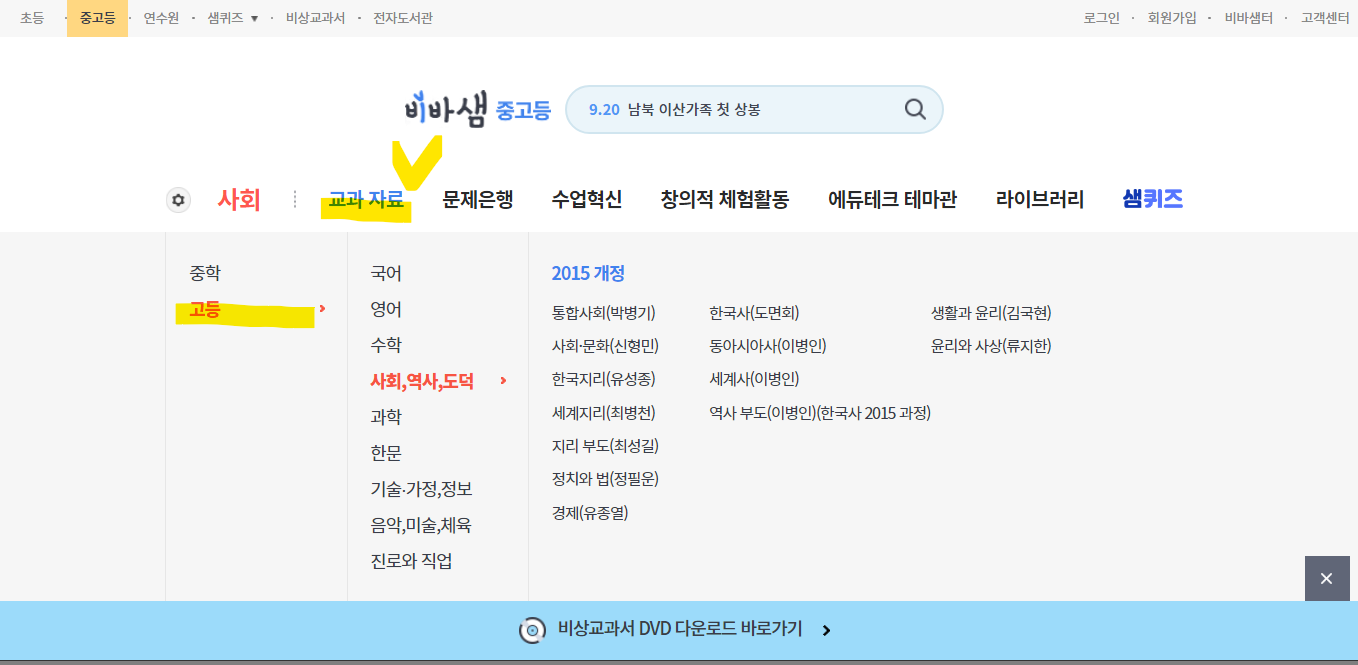Close the DVD banner with X button
Image resolution: width=1358 pixels, height=665 pixels.
click(x=1326, y=578)
